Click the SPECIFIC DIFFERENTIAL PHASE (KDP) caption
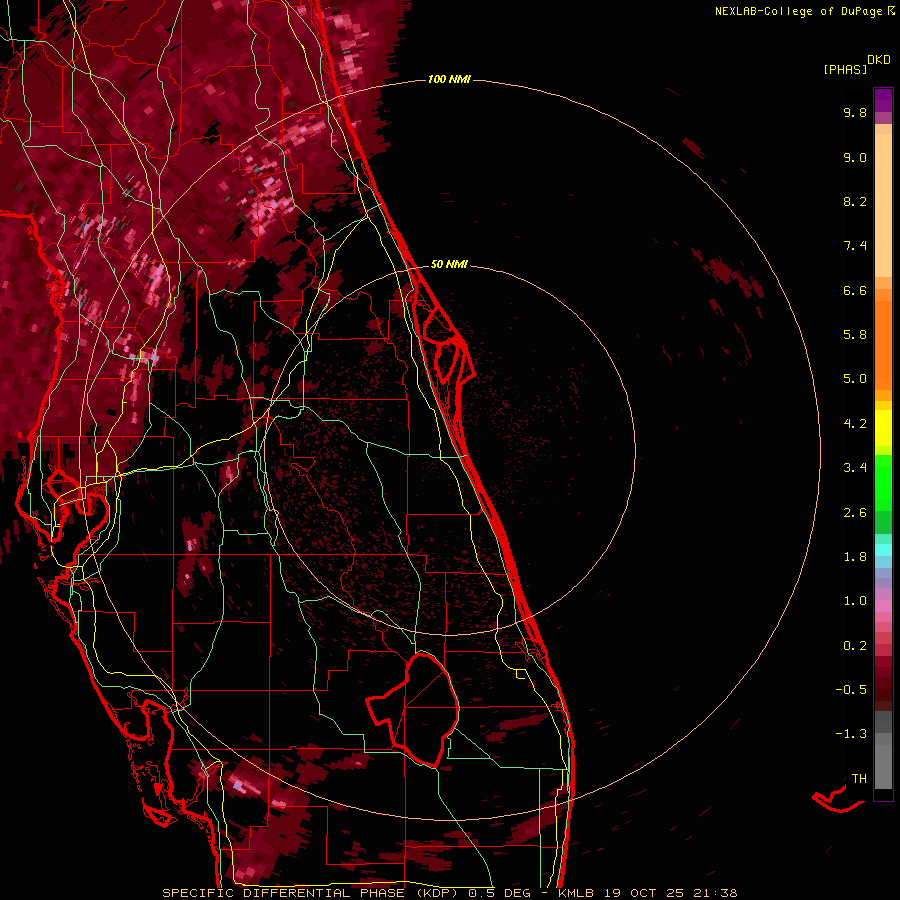This screenshot has height=900, width=900. coord(313,893)
